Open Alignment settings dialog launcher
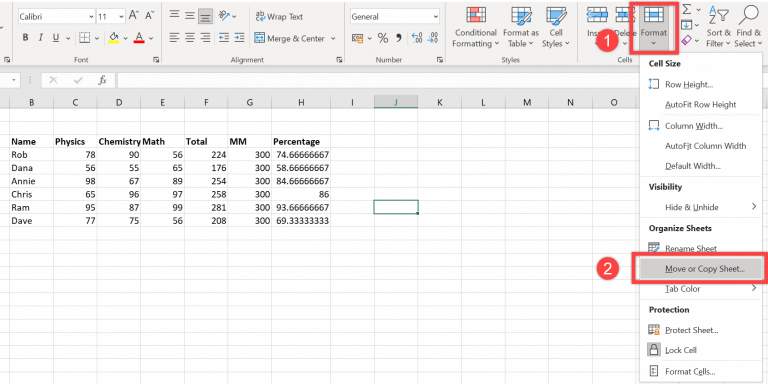This screenshot has width=768, height=384. click(339, 60)
